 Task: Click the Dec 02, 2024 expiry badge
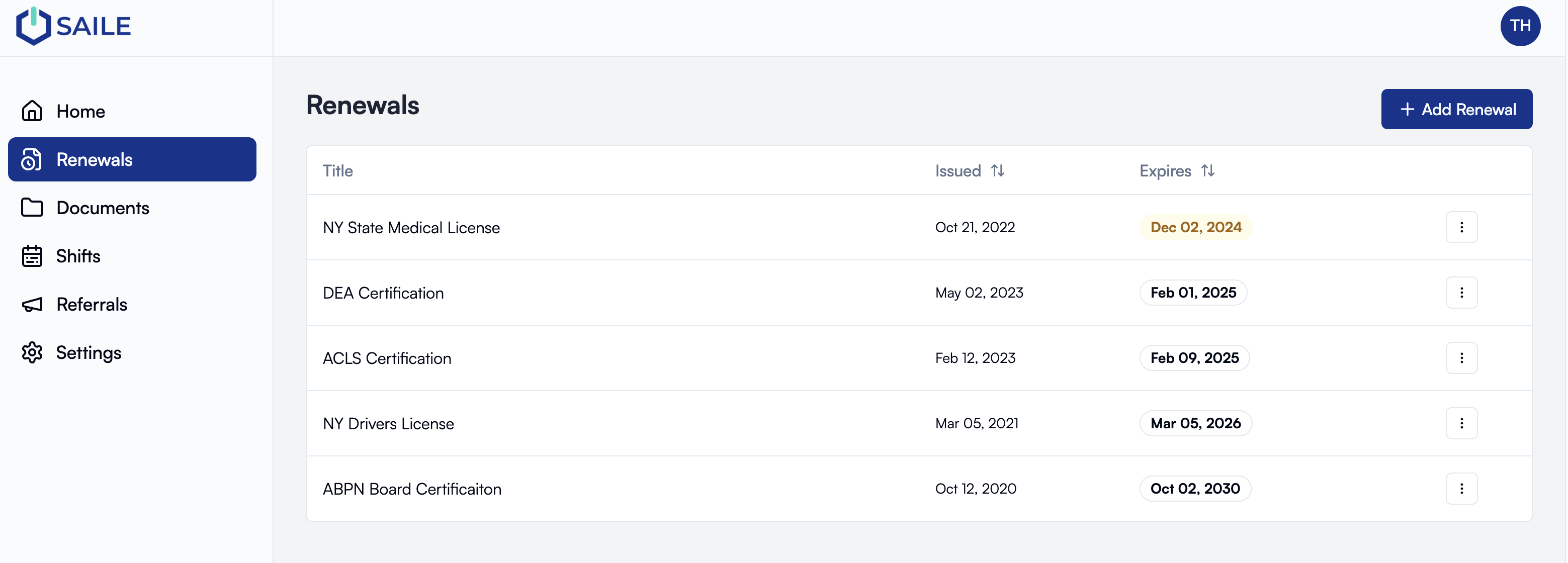[1195, 228]
